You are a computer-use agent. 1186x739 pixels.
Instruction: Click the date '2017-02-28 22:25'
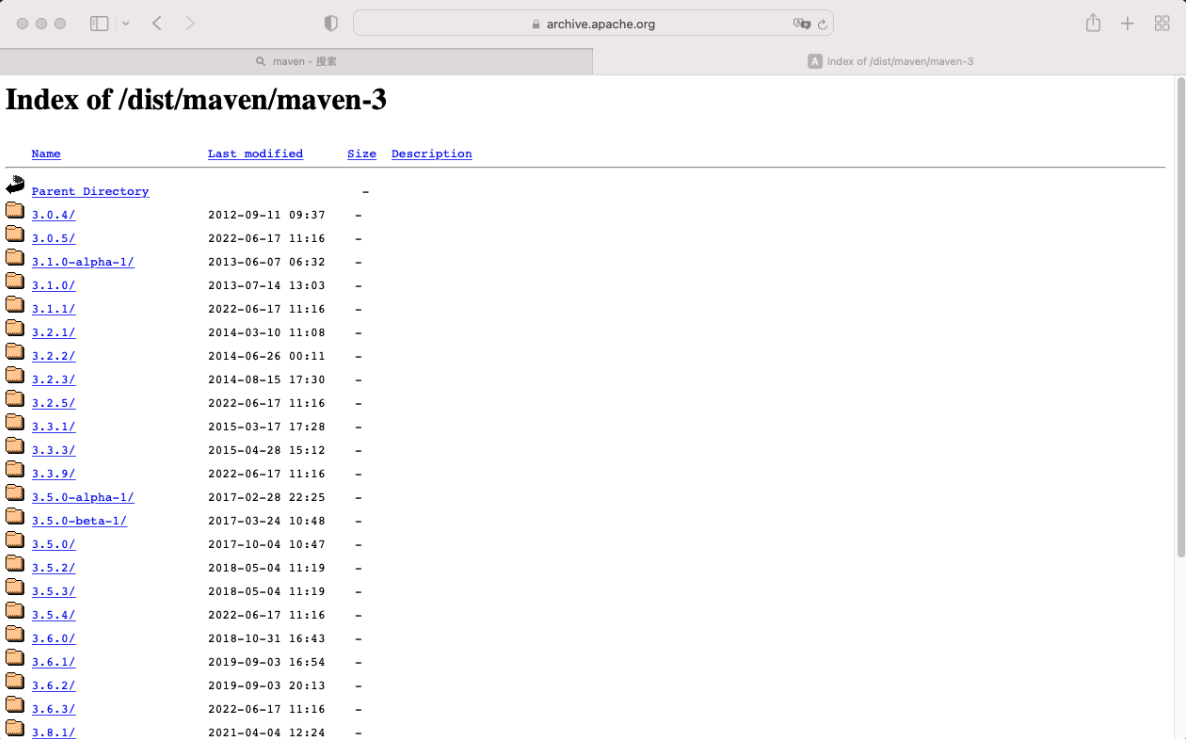pyautogui.click(x=266, y=497)
